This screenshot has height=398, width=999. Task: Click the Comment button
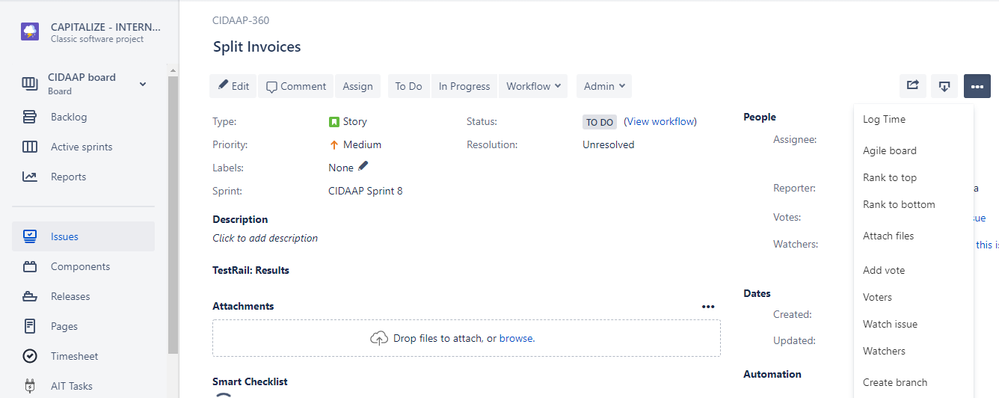point(296,86)
